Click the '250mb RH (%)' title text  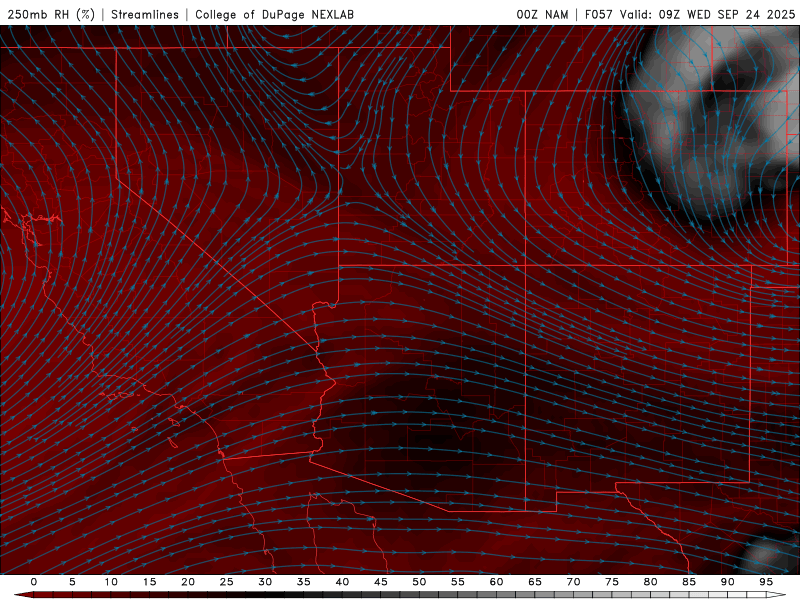coord(52,15)
